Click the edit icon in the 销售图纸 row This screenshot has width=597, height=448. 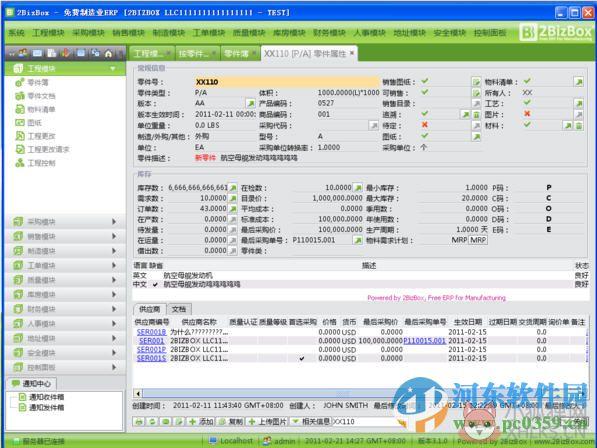point(476,81)
